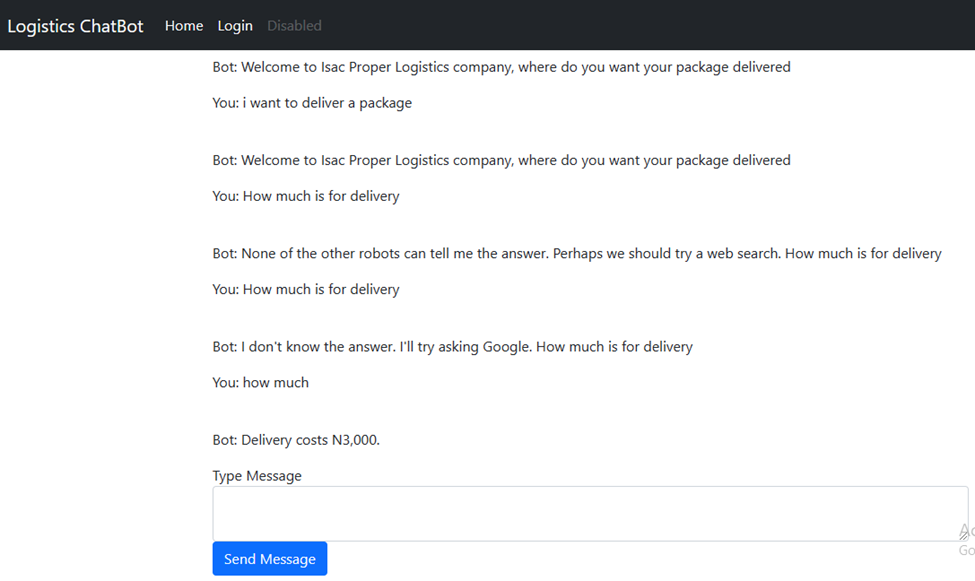This screenshot has width=975, height=581.
Task: Select the message 'i want to deliver a package'
Action: pos(312,102)
